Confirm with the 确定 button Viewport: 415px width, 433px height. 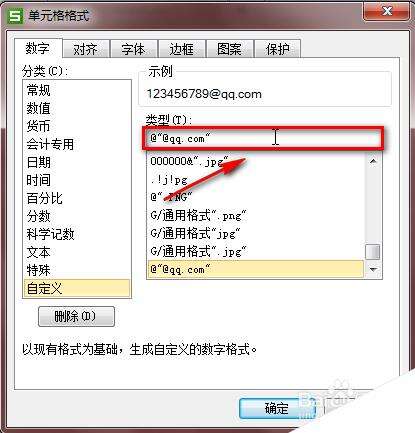[x=277, y=408]
